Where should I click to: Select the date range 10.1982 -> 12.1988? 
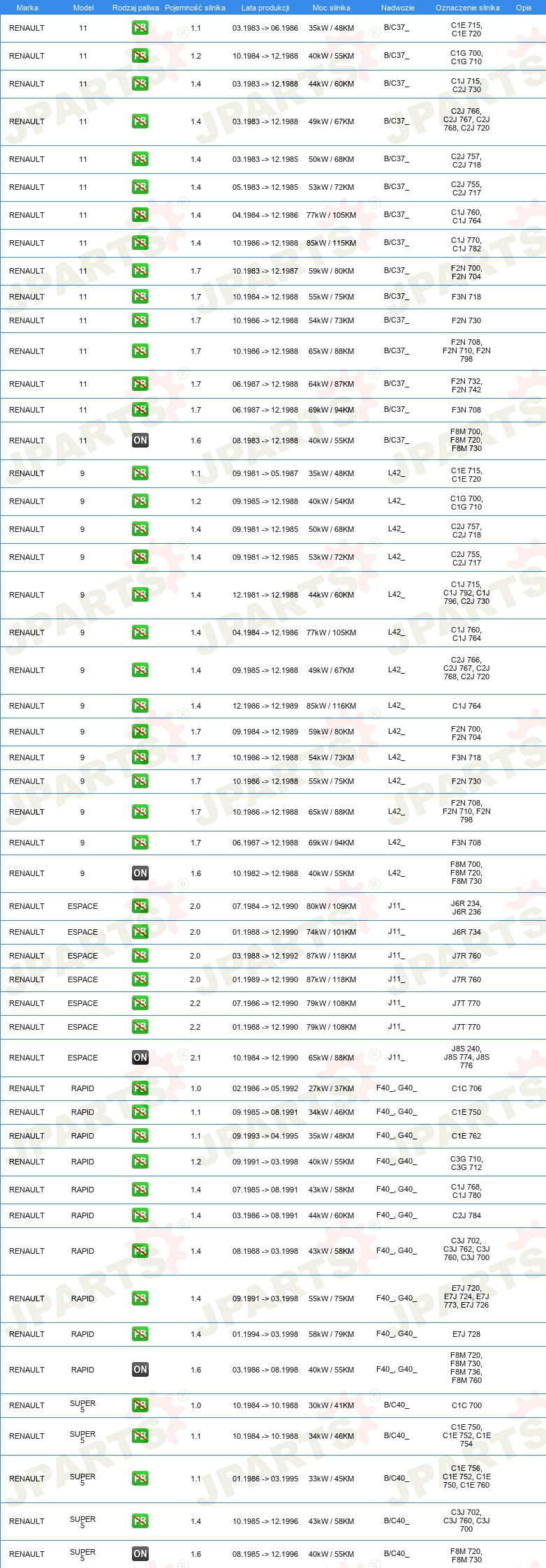pyautogui.click(x=265, y=873)
